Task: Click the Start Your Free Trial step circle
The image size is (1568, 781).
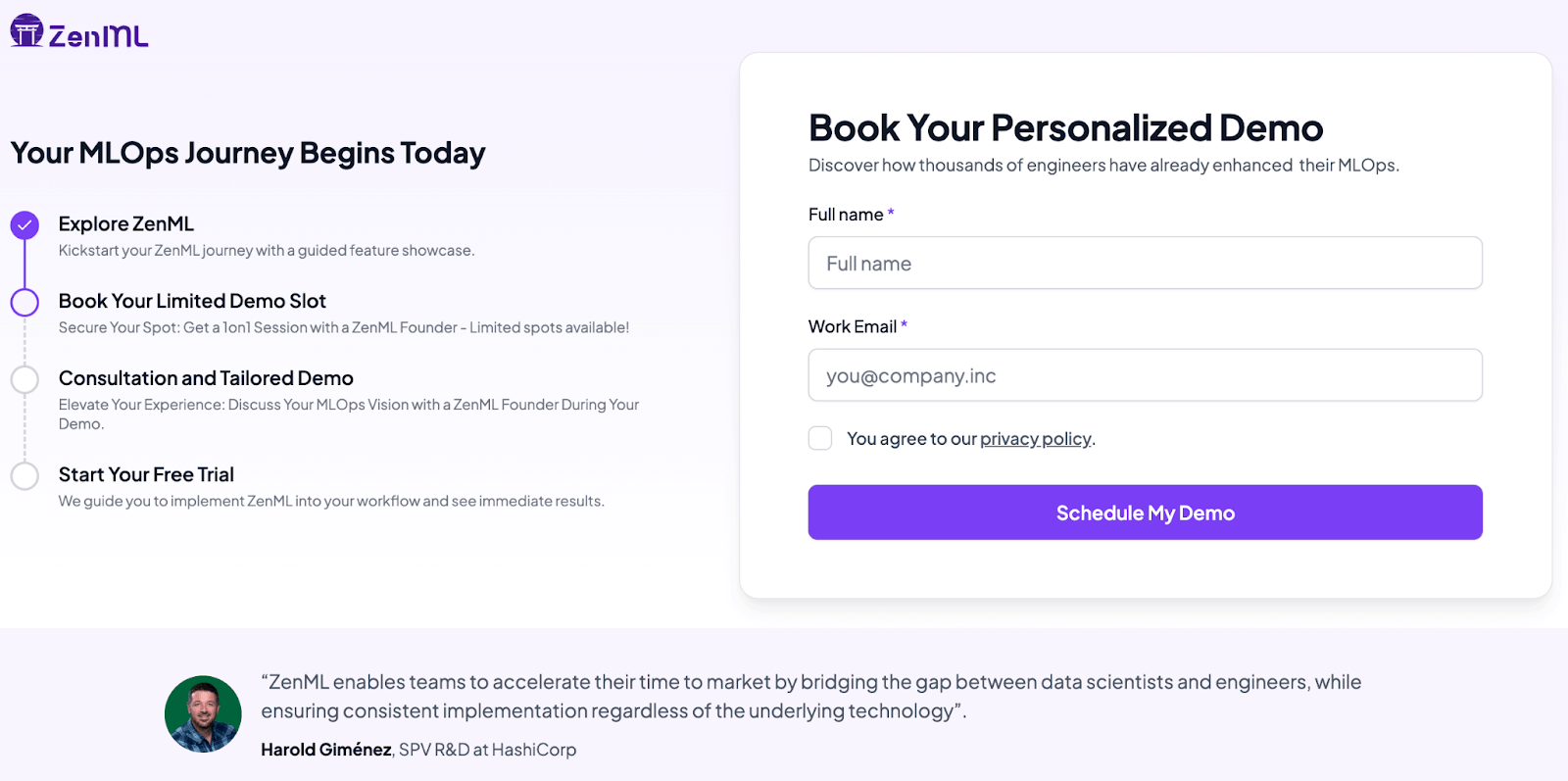Action: pyautogui.click(x=24, y=476)
